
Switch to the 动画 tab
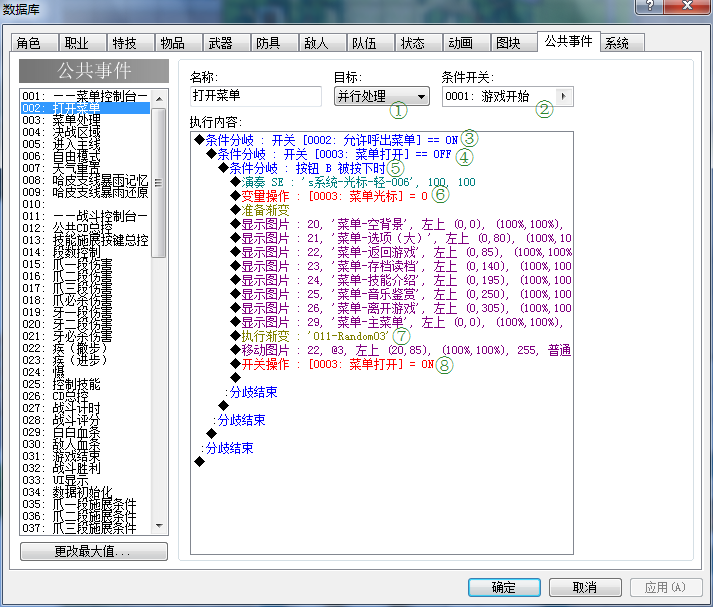[x=467, y=43]
